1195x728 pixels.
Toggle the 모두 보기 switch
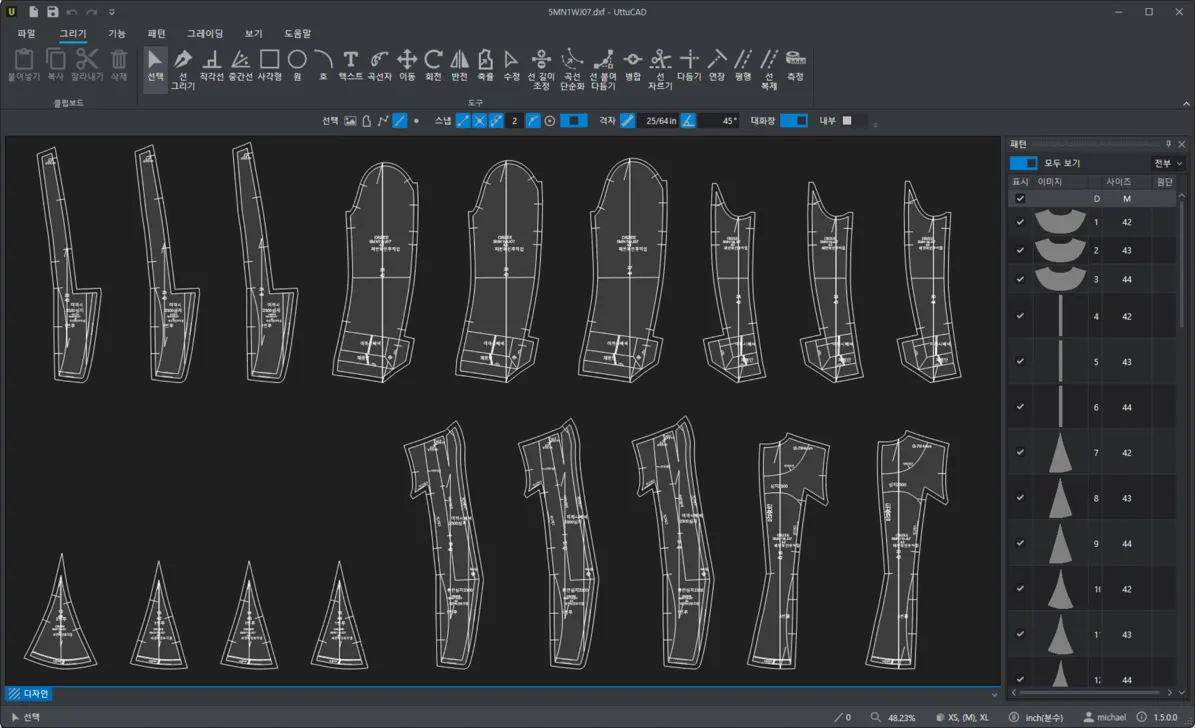pyautogui.click(x=1023, y=163)
